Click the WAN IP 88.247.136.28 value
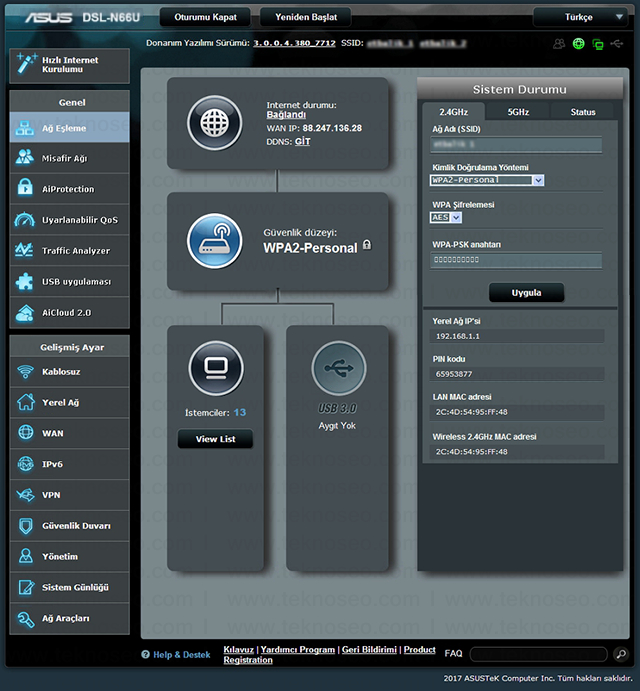The width and height of the screenshot is (640, 691). coord(332,128)
